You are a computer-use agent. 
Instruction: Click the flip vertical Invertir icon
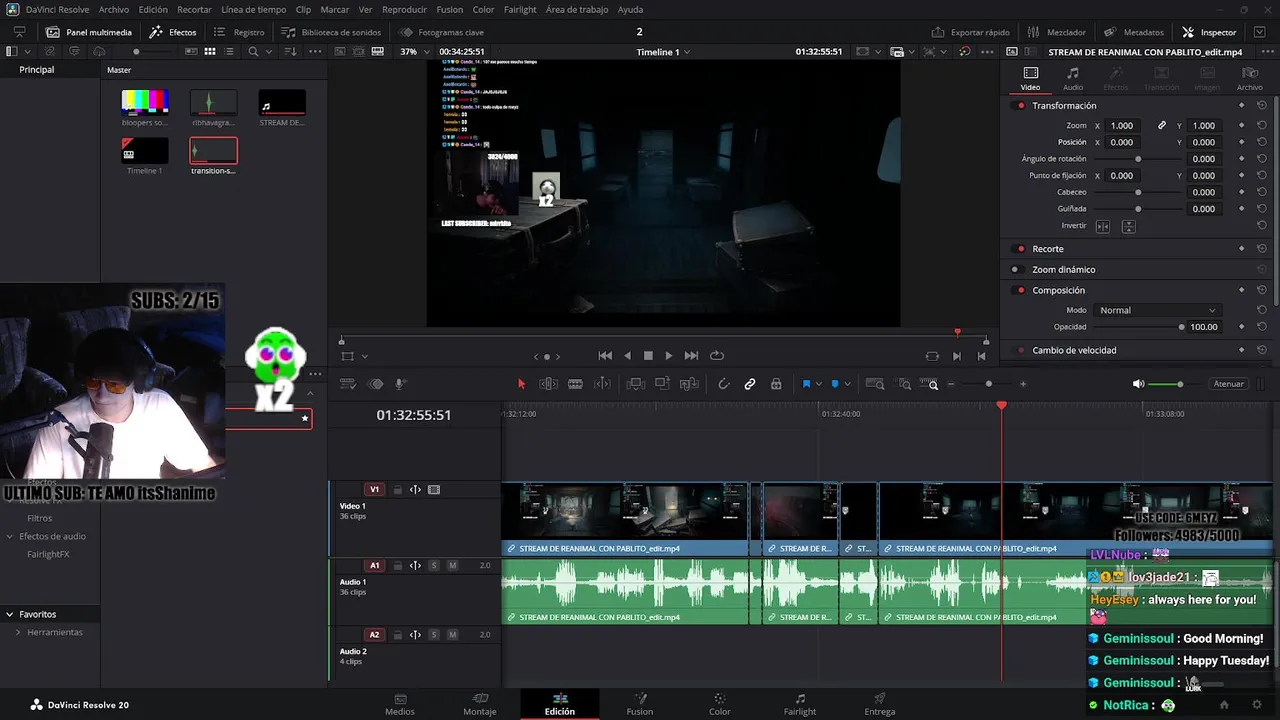(x=1128, y=227)
